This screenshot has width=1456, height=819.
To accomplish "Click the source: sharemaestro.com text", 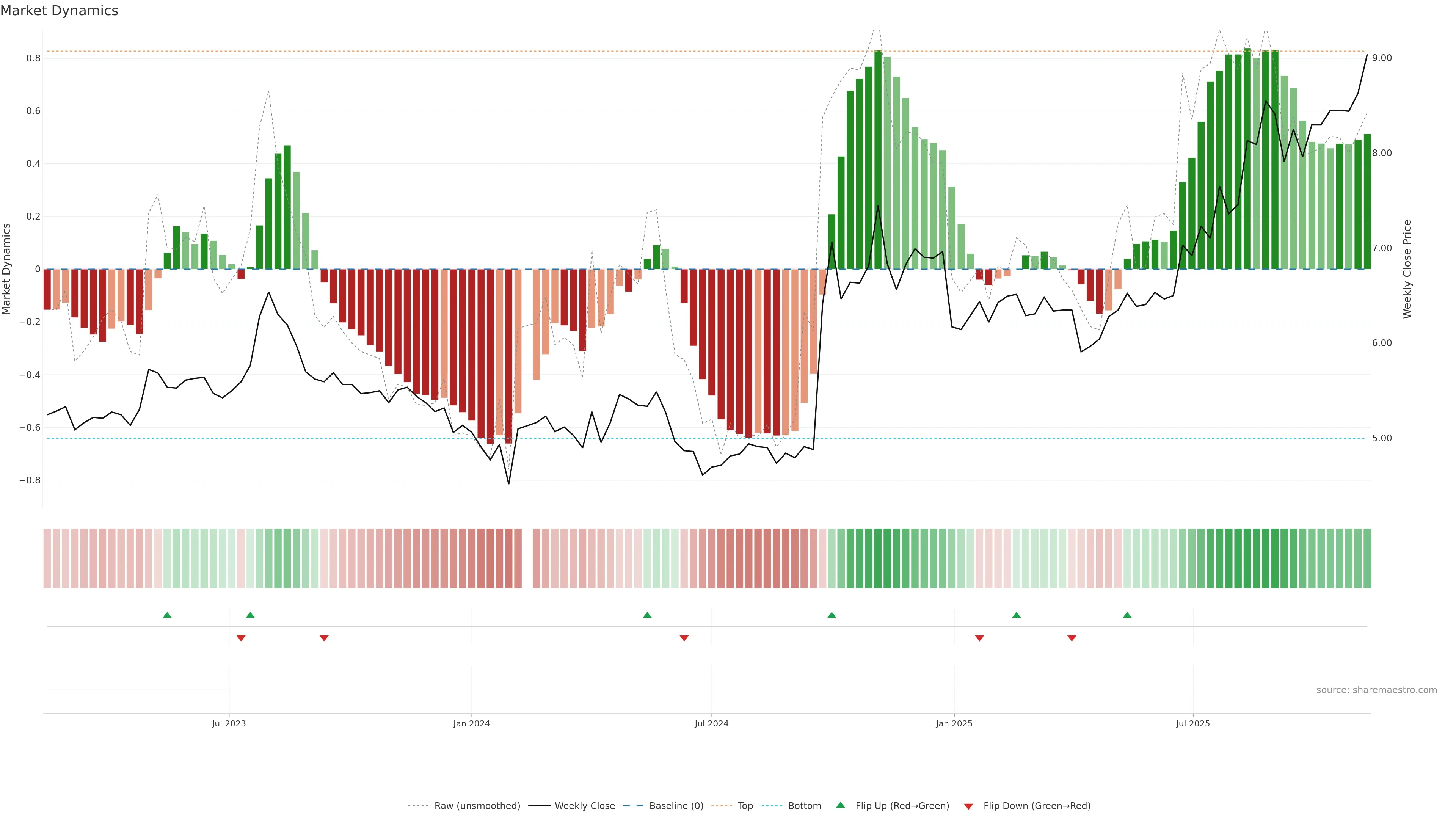I will pos(1376,690).
